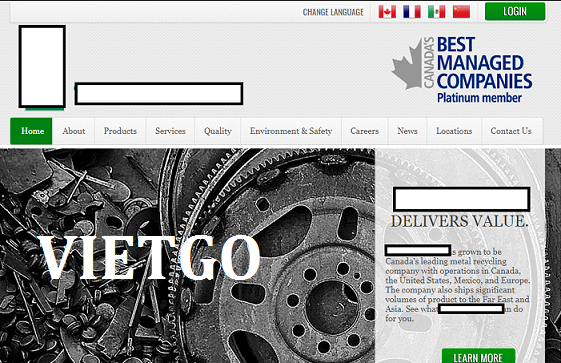Open Environment & Safety section
The width and height of the screenshot is (561, 363).
[291, 131]
